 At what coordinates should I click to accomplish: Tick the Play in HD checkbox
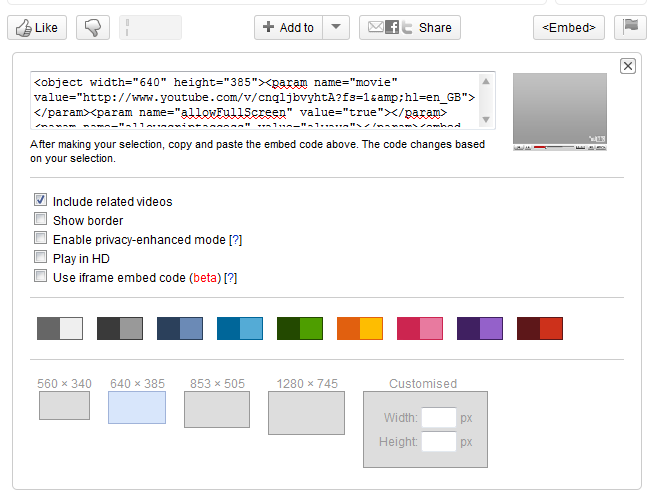(x=41, y=258)
